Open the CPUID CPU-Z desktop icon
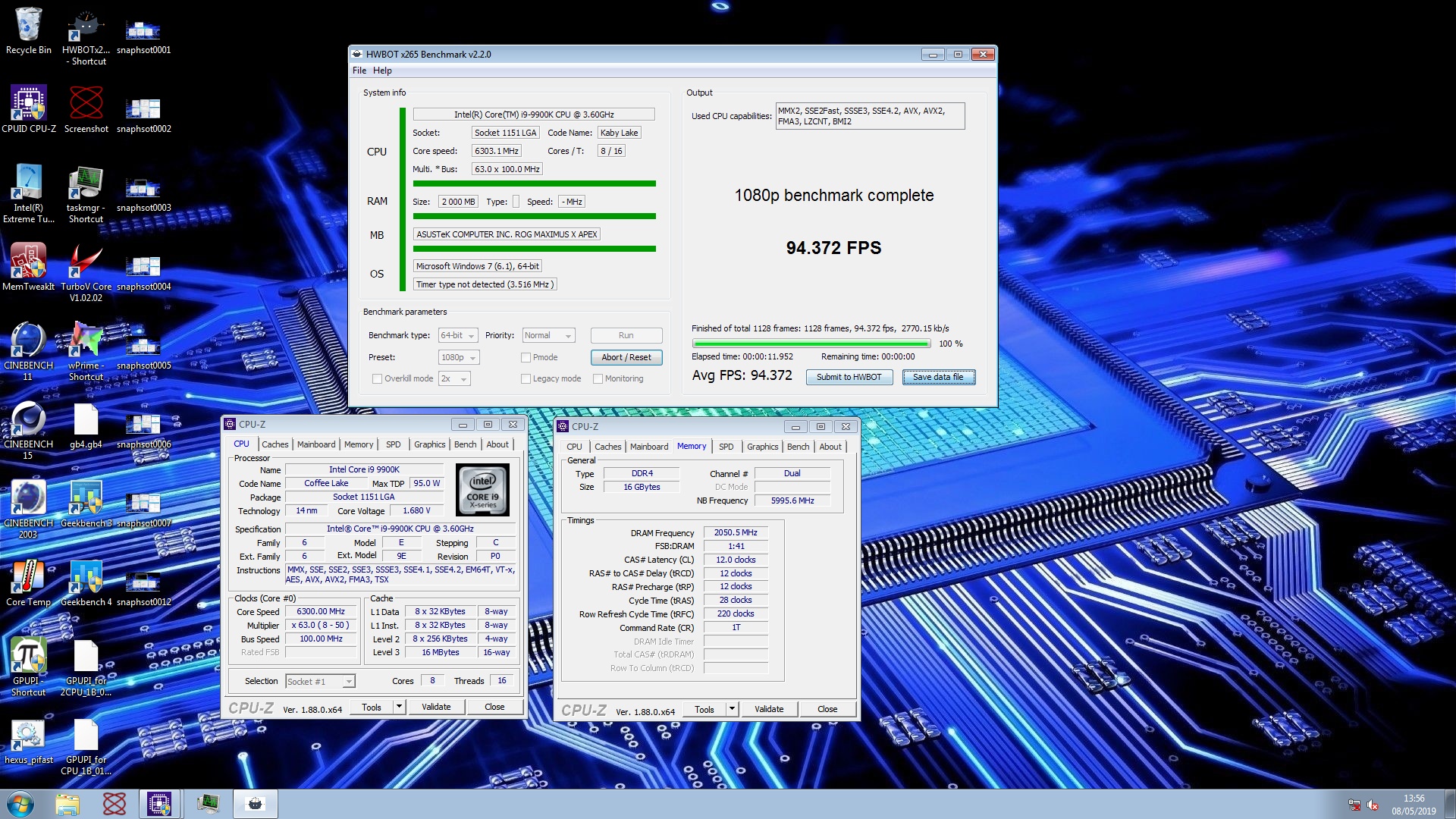The image size is (1456, 819). coord(29,110)
